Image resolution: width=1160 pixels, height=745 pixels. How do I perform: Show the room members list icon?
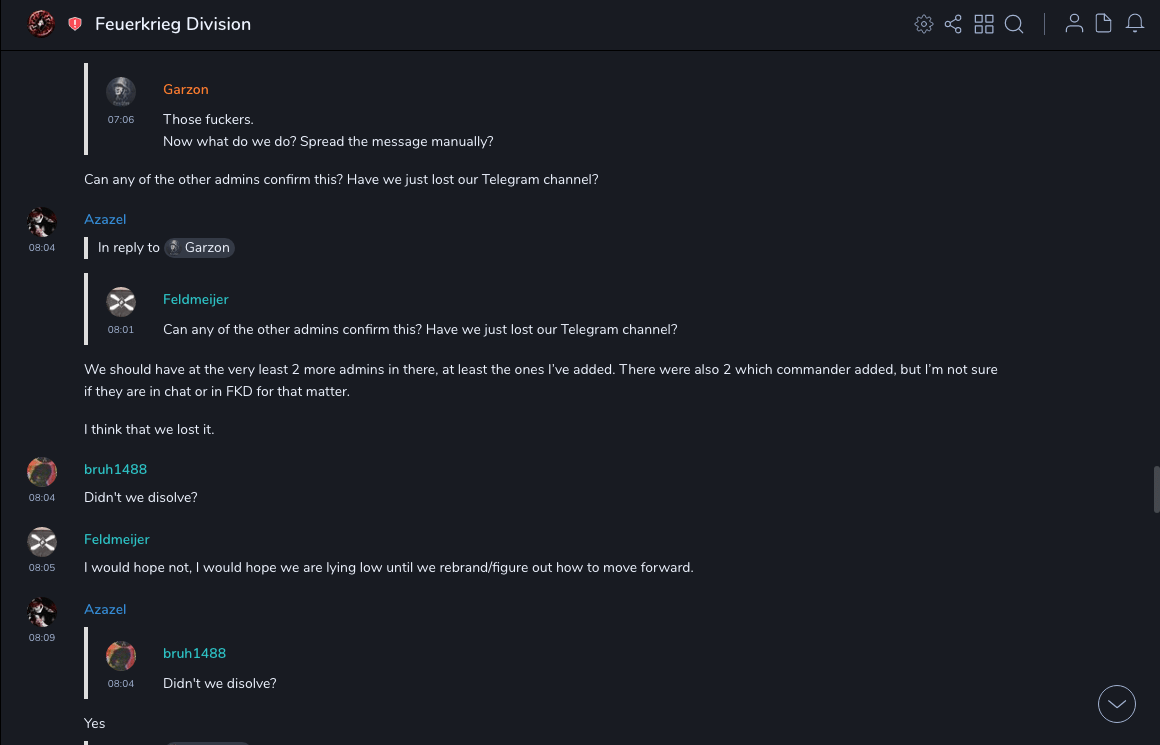pyautogui.click(x=1074, y=24)
